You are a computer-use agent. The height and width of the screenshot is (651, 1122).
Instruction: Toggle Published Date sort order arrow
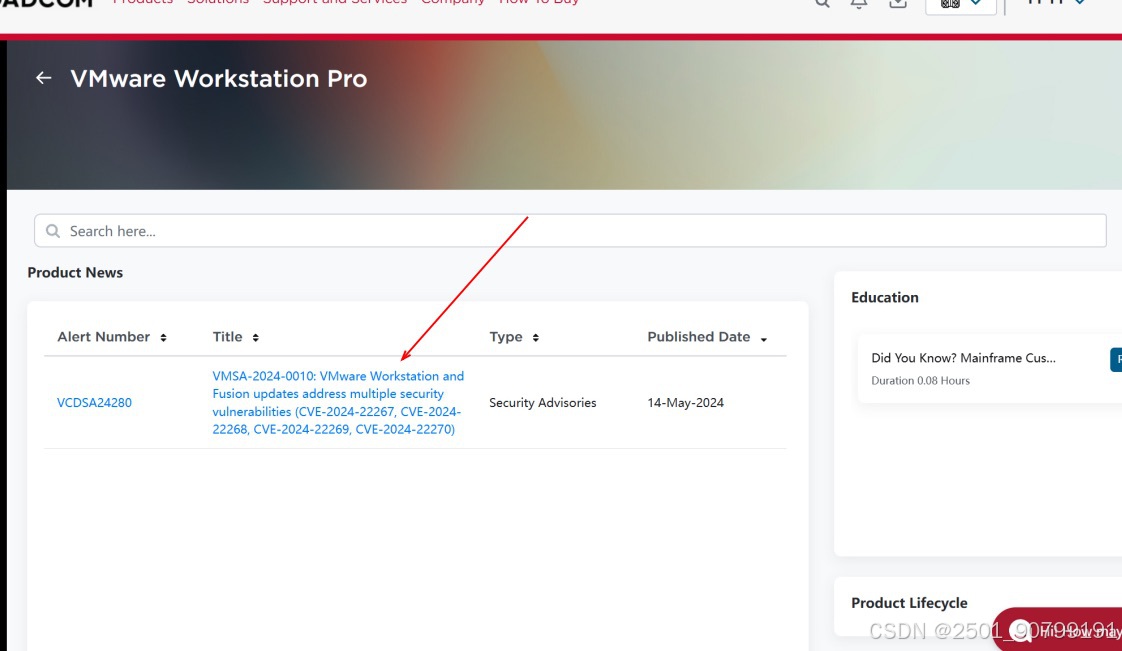point(764,339)
